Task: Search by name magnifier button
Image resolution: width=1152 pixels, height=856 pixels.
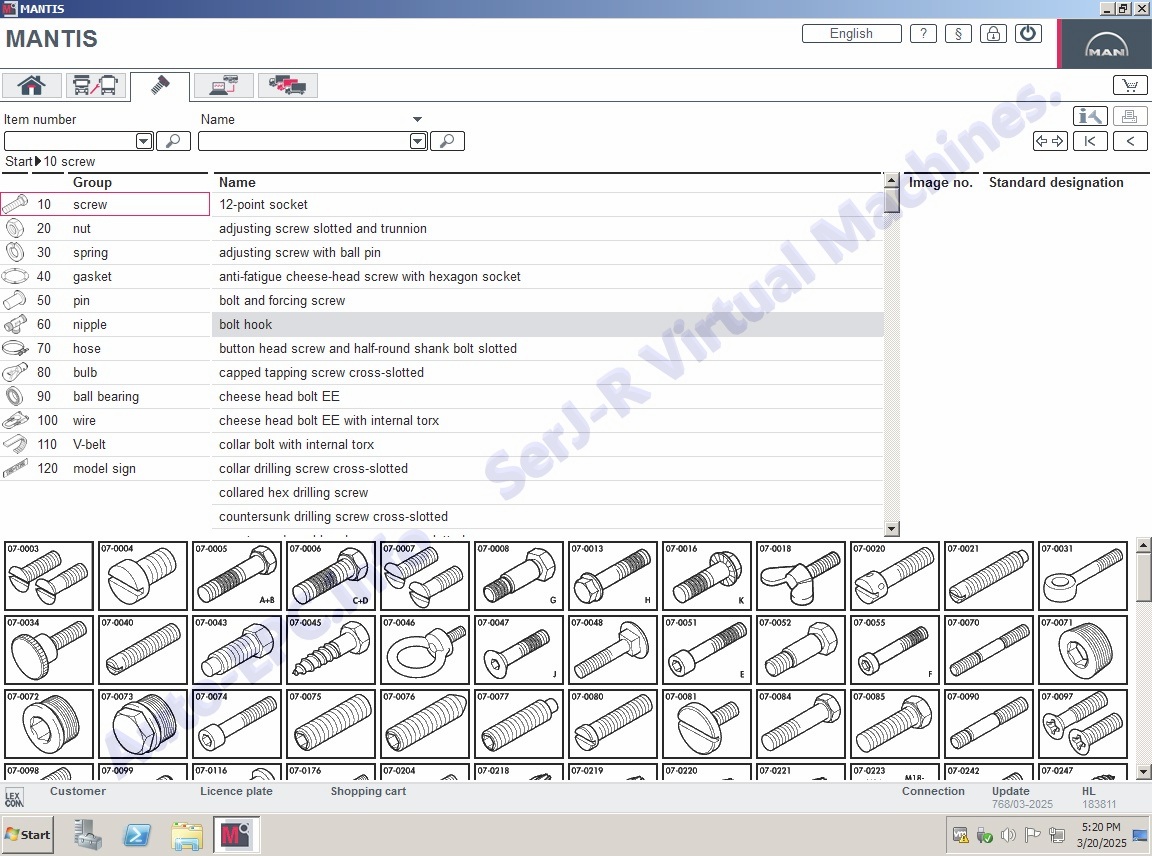Action: (447, 141)
